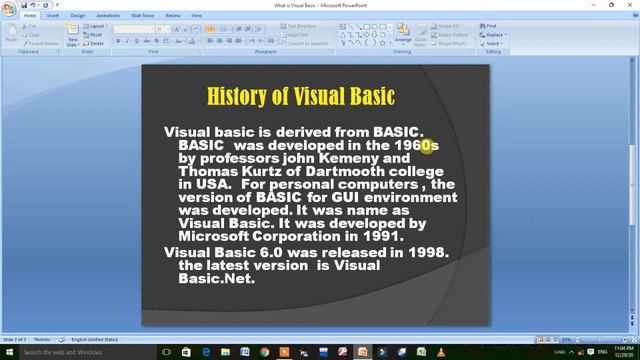
Task: Align text right
Action: (229, 41)
